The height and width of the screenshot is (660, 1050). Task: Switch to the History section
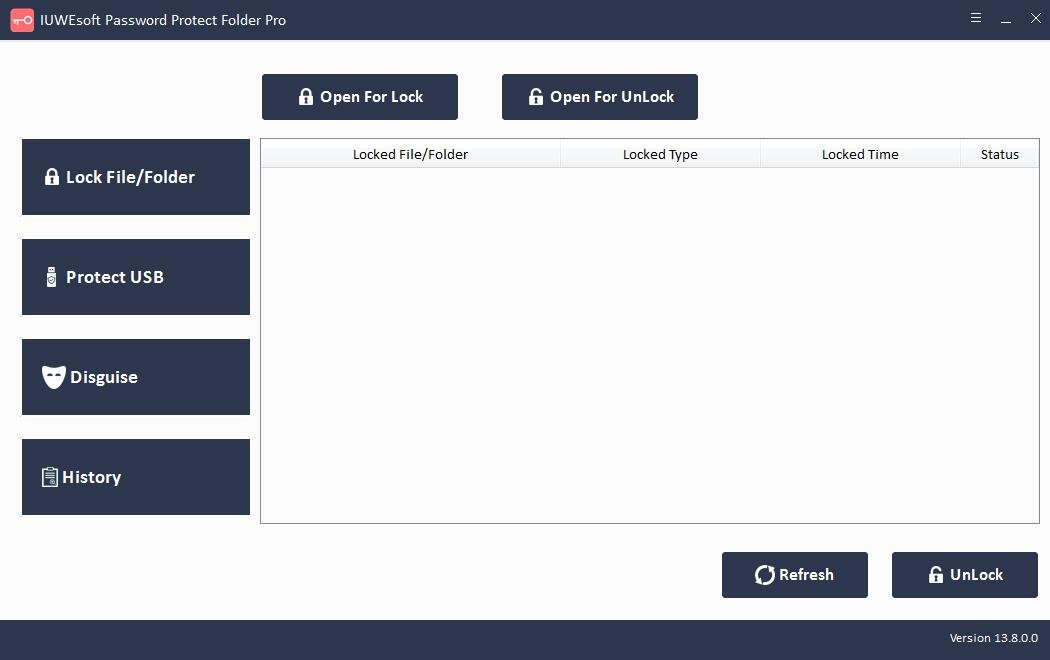[135, 477]
